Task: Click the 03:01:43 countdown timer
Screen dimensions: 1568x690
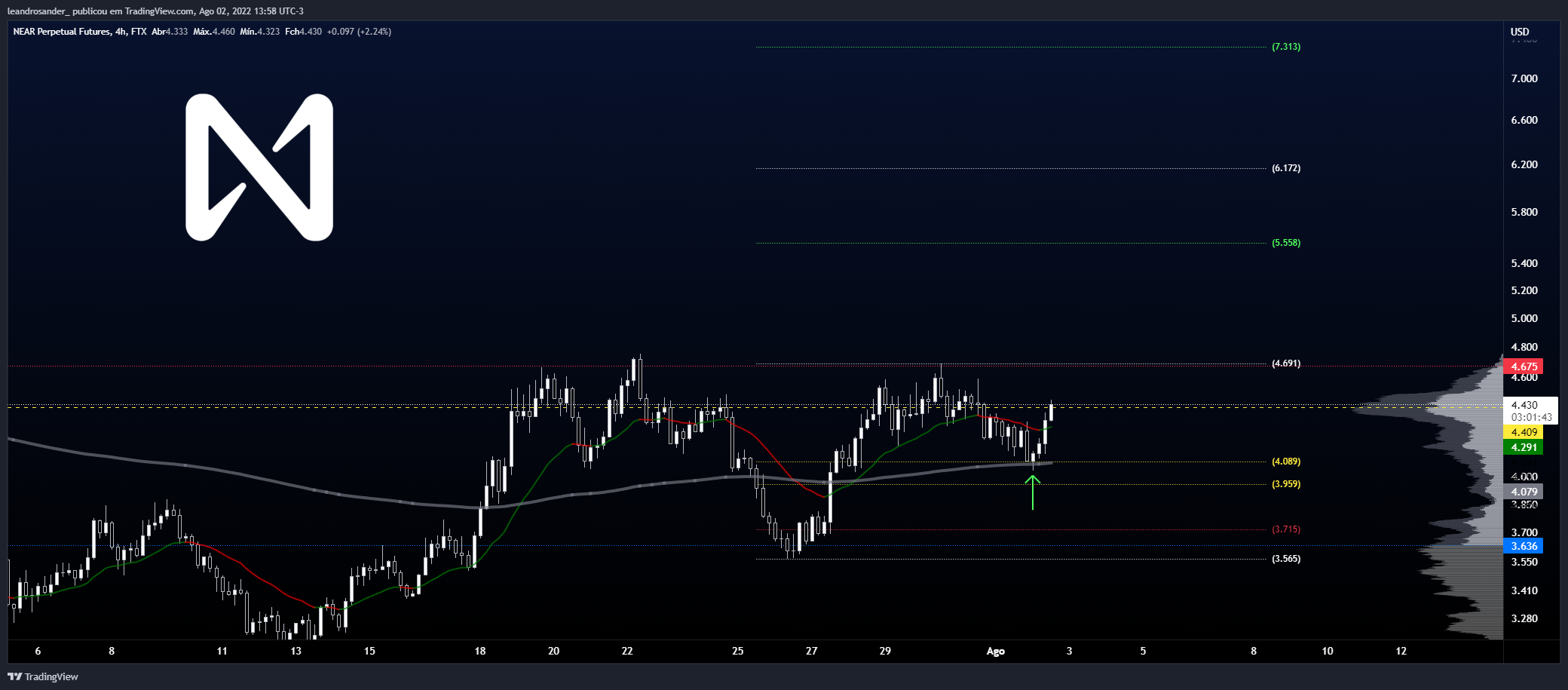Action: 1531,417
